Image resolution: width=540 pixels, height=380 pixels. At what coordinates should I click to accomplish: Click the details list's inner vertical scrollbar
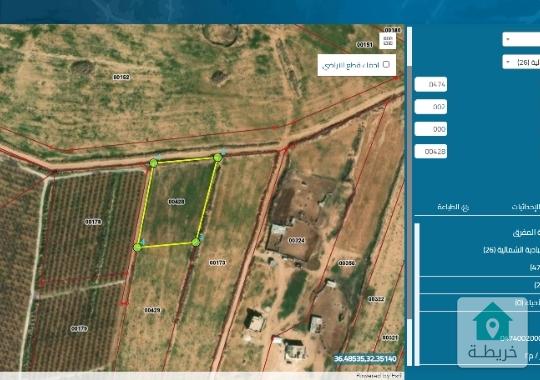tap(417, 294)
